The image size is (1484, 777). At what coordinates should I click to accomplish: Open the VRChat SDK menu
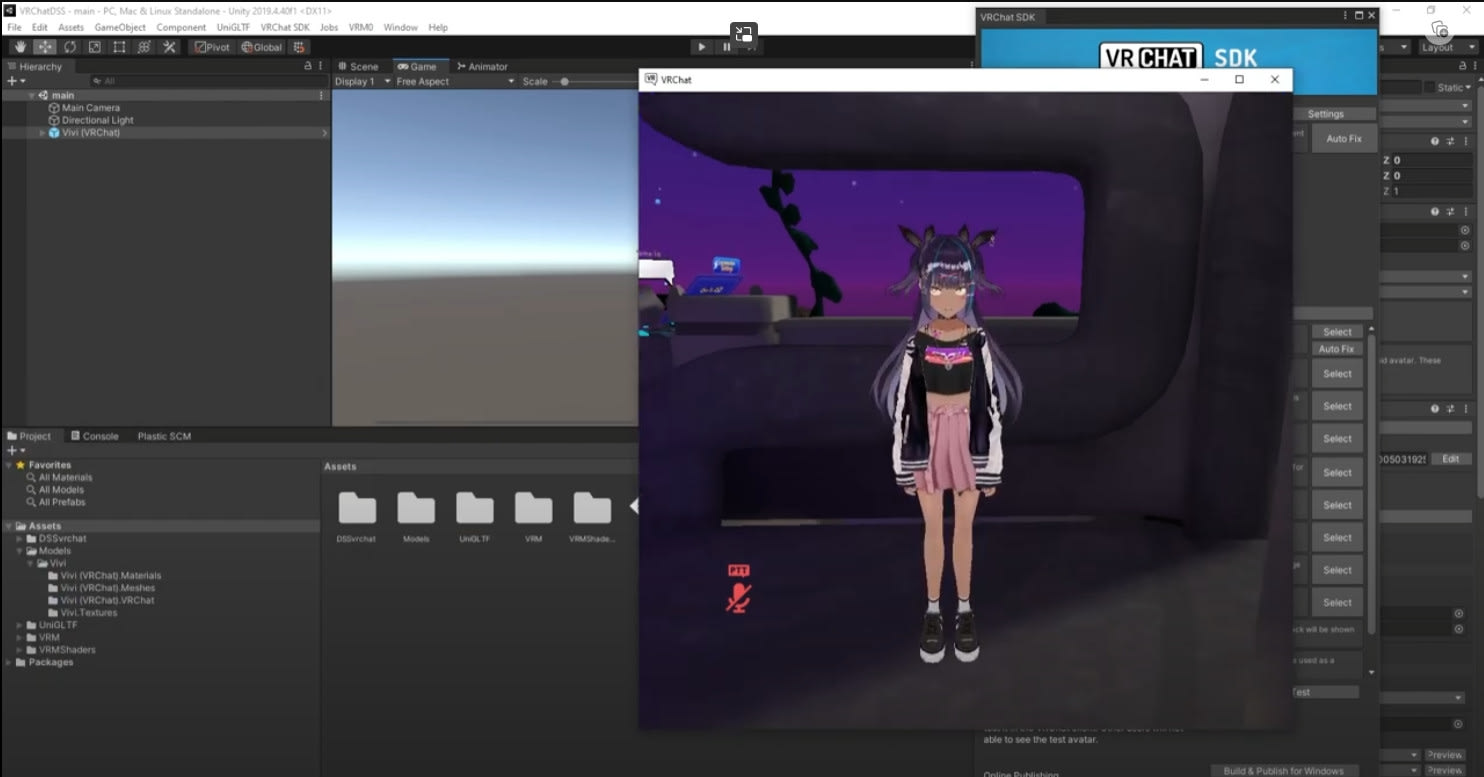click(x=285, y=27)
